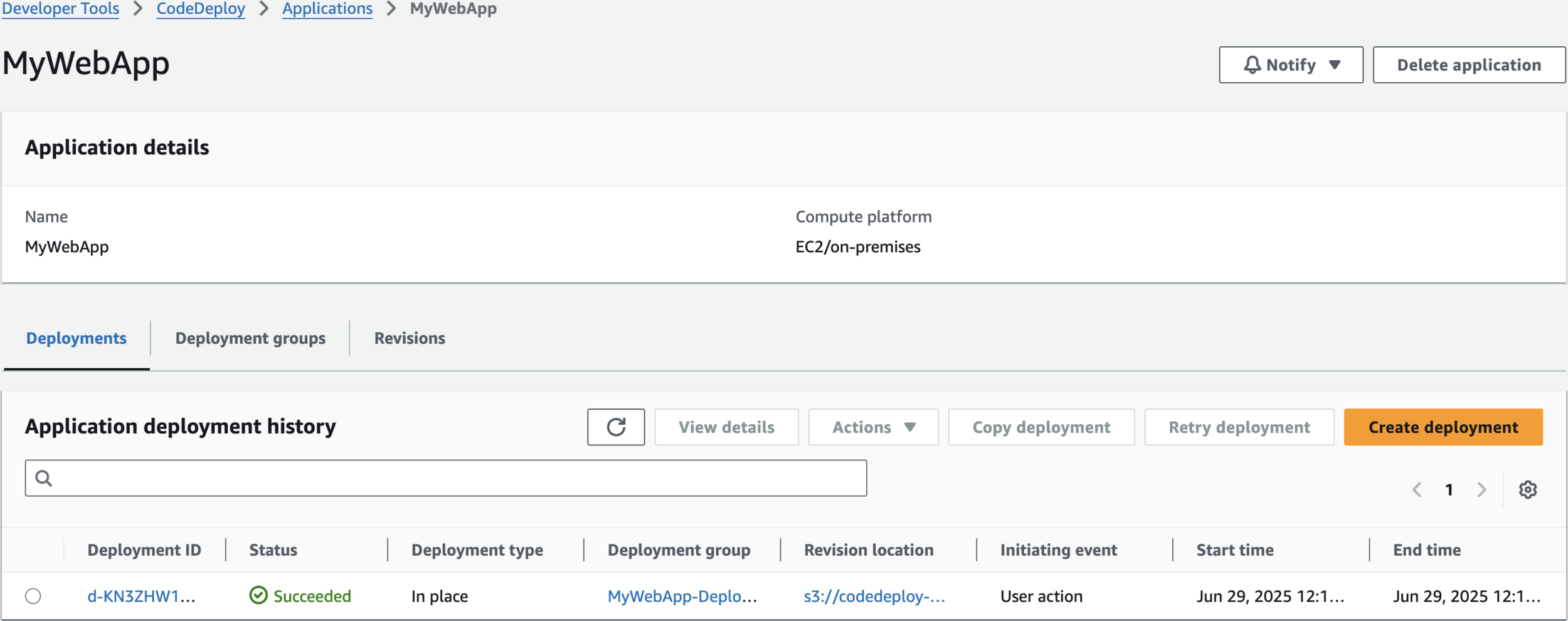
Task: Open the d-KN3ZHW1 deployment ID link
Action: pyautogui.click(x=141, y=596)
